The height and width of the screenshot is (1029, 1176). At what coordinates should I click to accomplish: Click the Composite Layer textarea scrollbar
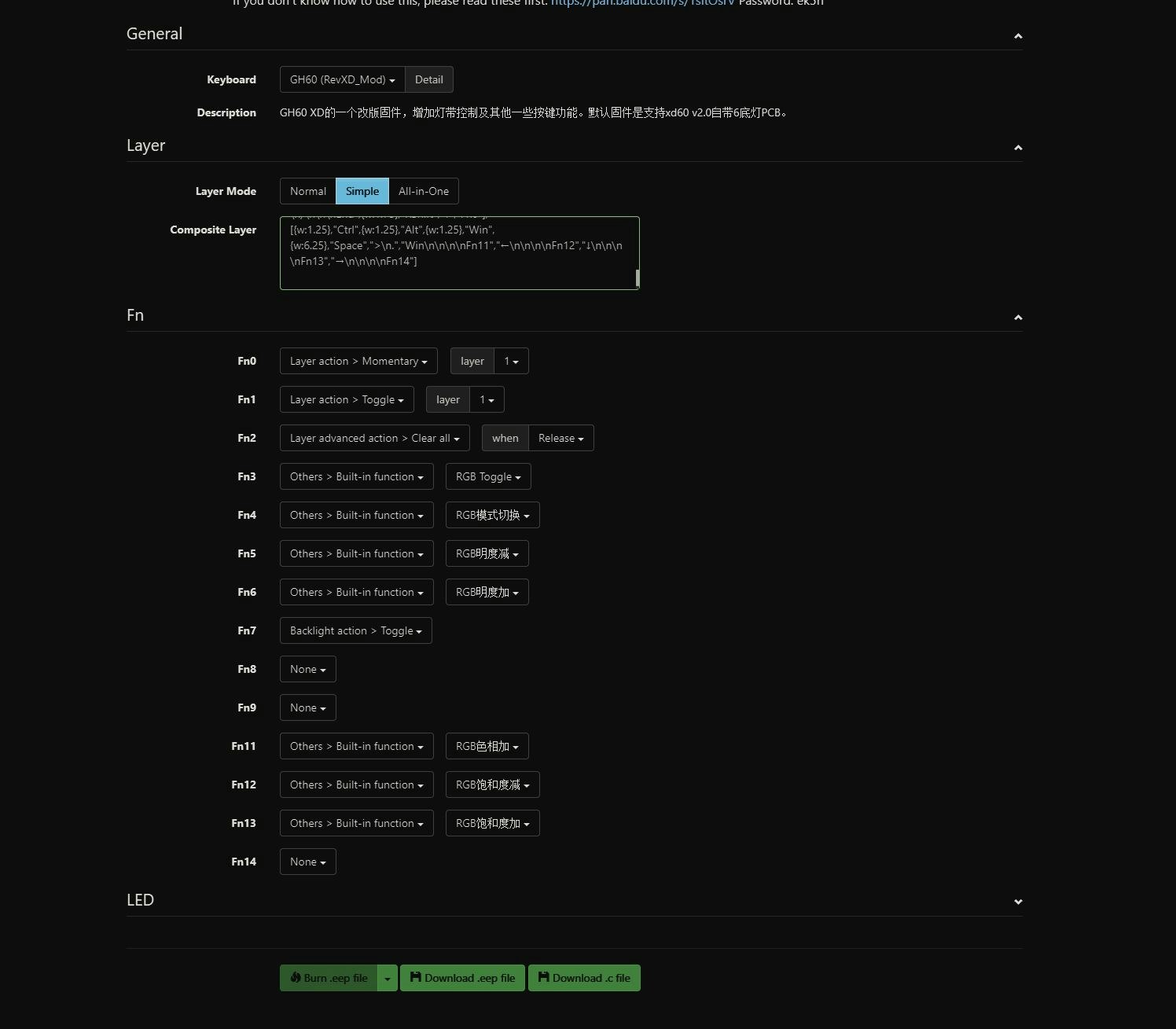point(637,277)
